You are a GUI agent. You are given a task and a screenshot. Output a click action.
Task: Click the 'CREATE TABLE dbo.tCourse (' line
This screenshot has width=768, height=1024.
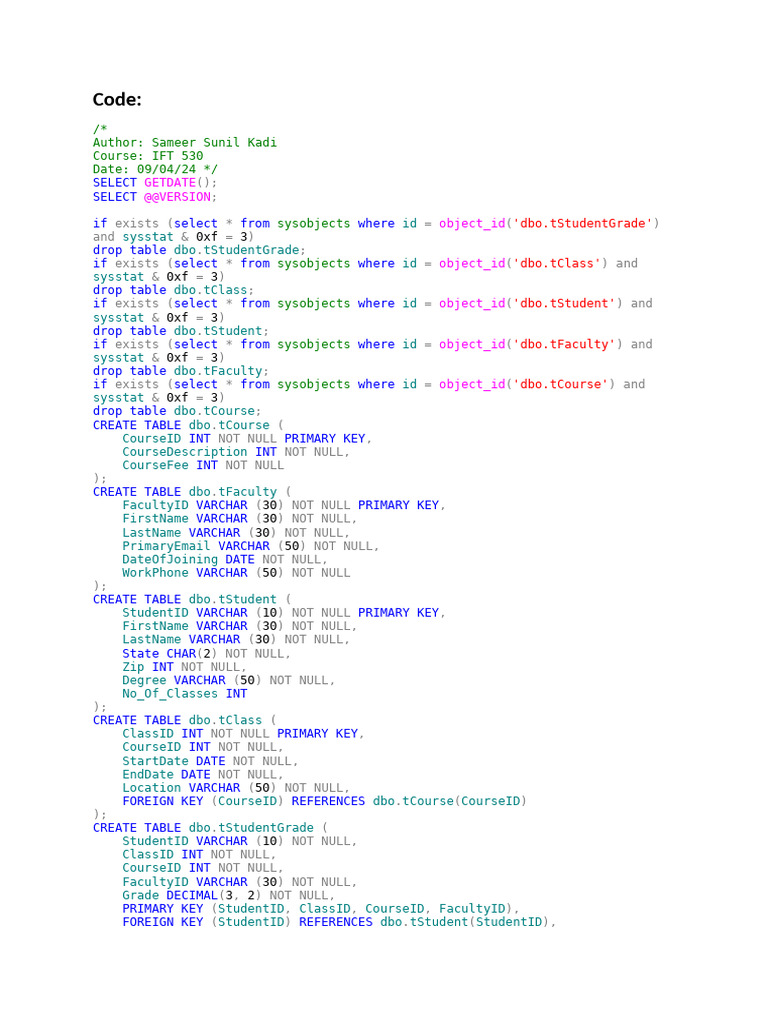coord(188,425)
